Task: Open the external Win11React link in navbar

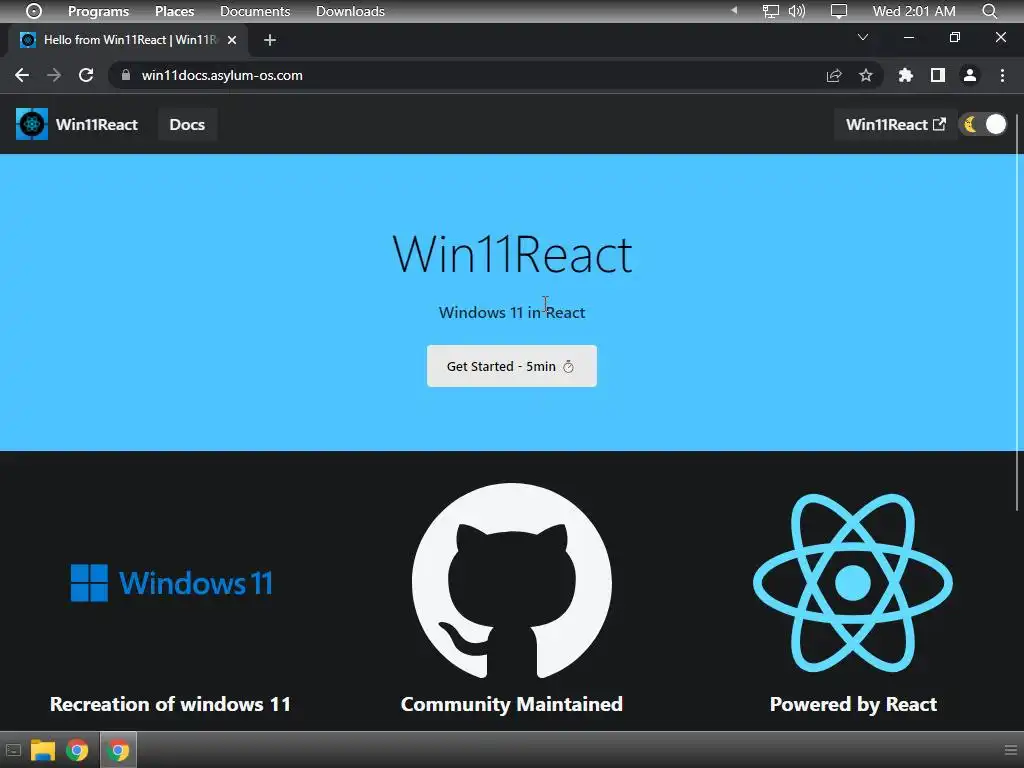Action: tap(895, 124)
